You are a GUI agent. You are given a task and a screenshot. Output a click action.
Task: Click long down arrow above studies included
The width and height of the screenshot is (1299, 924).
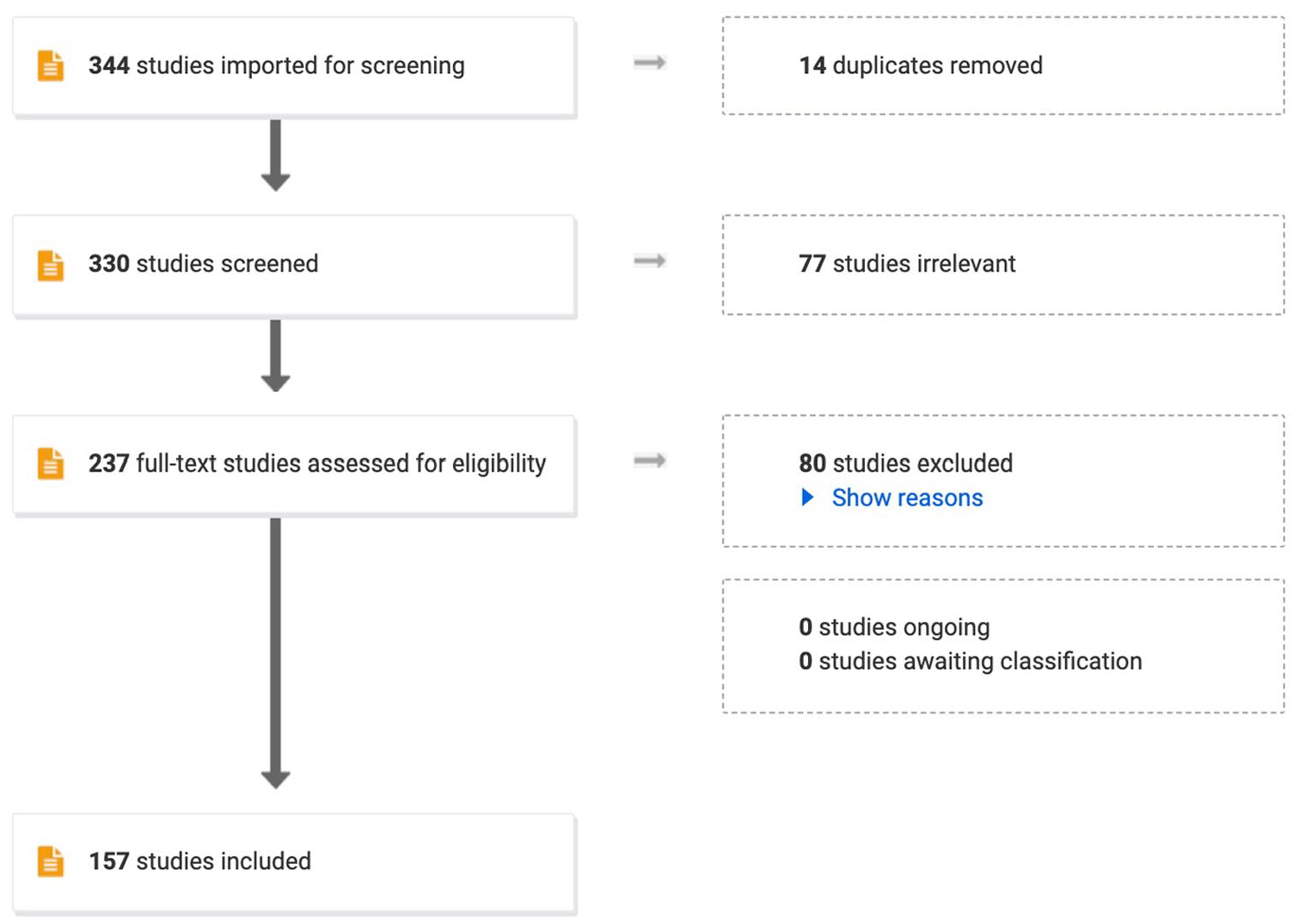point(275,654)
